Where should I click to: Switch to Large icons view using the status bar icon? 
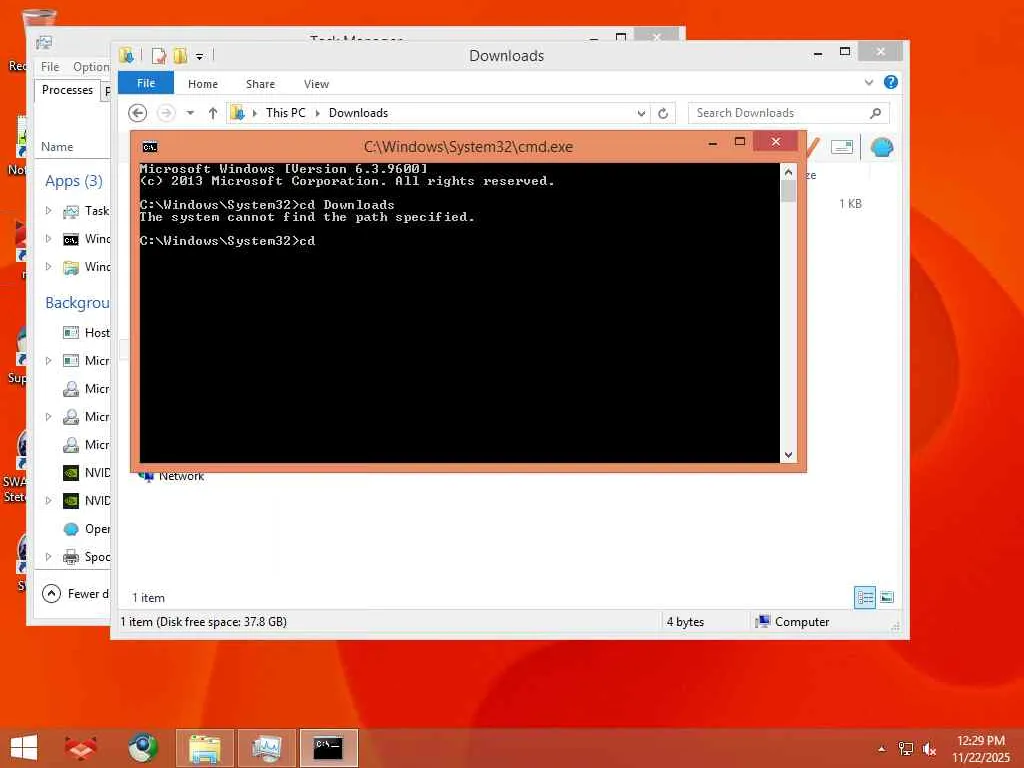coord(886,597)
